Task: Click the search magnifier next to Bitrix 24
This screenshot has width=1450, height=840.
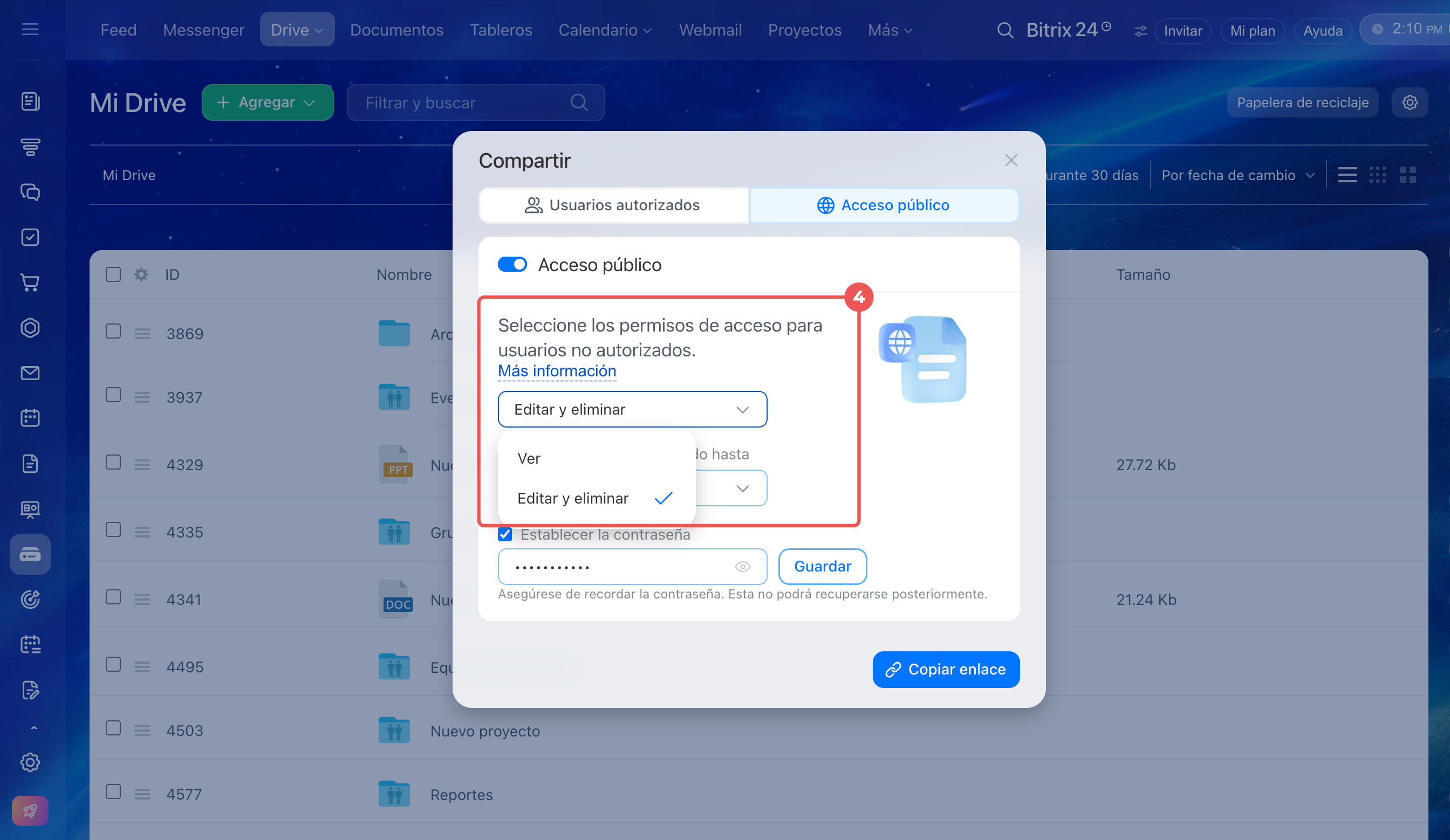Action: [x=1004, y=30]
